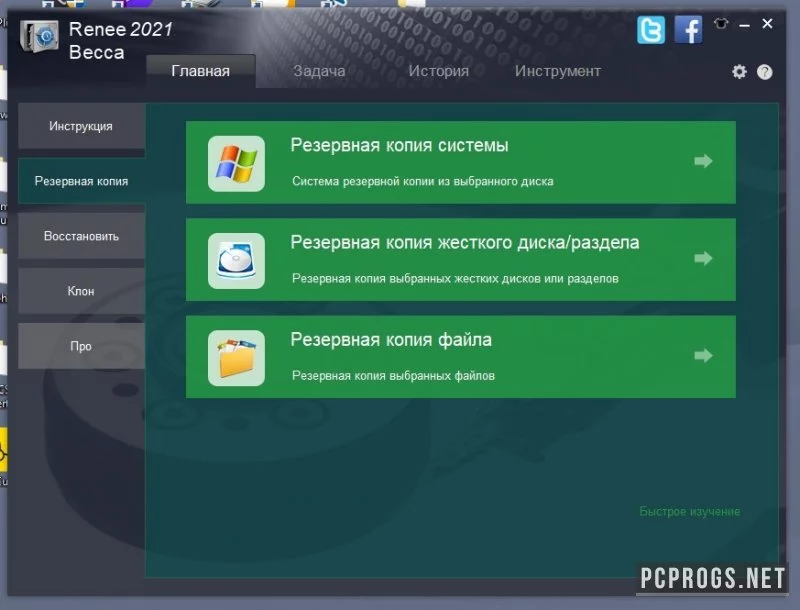The width and height of the screenshot is (800, 610).
Task: Click the folder file backup icon
Action: click(236, 358)
